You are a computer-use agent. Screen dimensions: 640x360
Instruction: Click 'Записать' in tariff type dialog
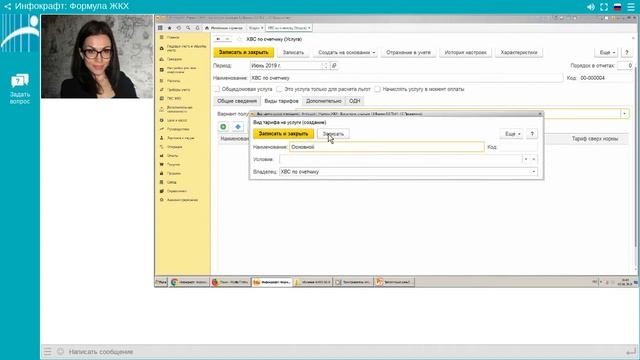tap(333, 134)
